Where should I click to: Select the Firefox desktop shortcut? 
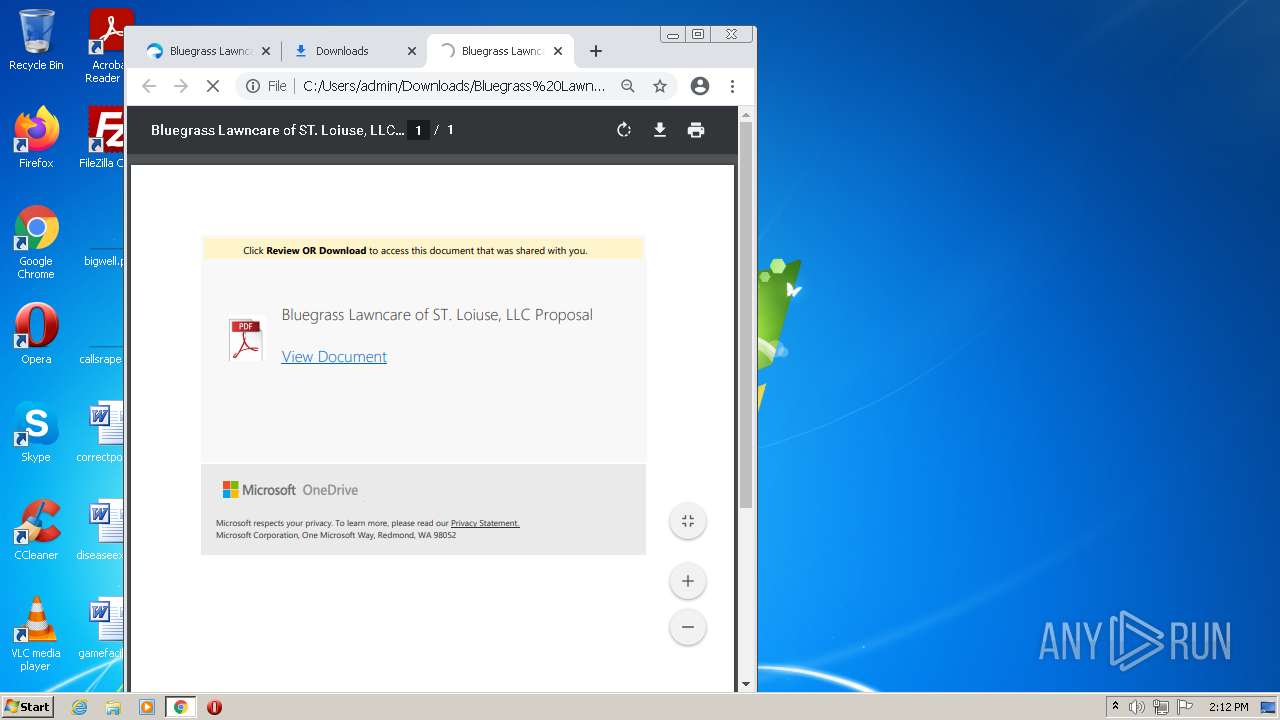tap(36, 138)
